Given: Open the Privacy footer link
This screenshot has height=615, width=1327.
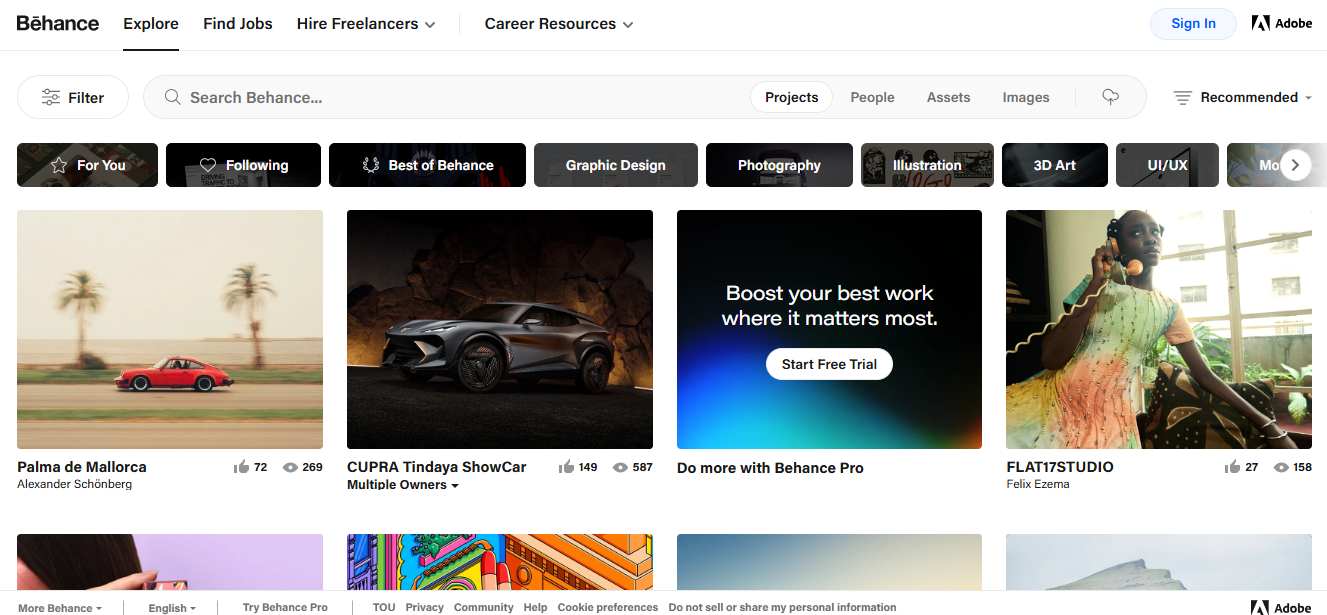Looking at the screenshot, I should (425, 607).
